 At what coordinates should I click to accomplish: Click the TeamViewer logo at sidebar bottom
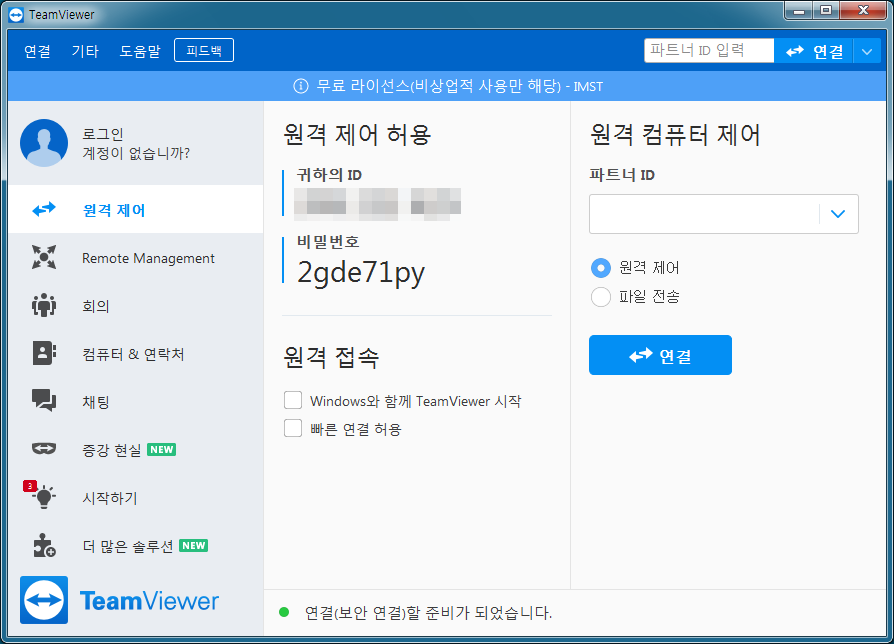click(x=120, y=600)
